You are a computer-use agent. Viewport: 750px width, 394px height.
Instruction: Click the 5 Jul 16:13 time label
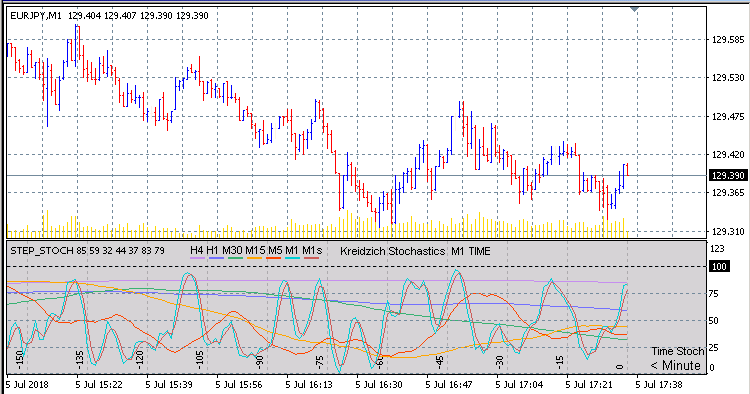pyautogui.click(x=309, y=384)
